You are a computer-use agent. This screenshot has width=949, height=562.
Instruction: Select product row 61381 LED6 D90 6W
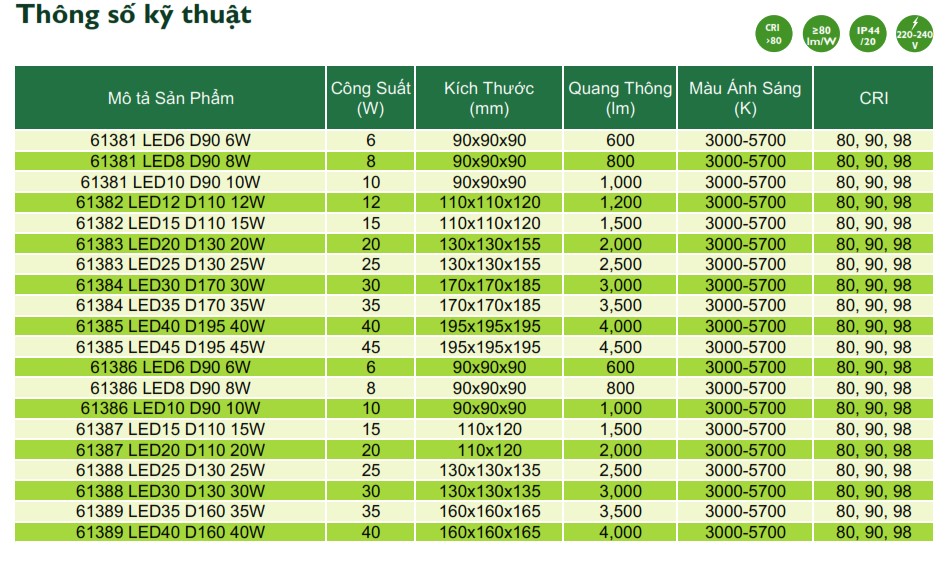(170, 141)
